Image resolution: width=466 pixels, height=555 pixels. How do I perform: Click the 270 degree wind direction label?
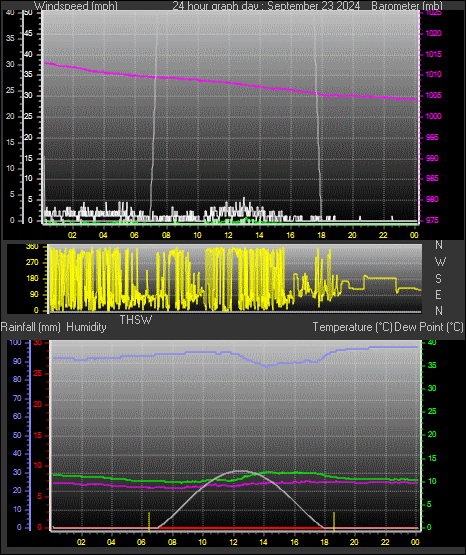(32, 263)
